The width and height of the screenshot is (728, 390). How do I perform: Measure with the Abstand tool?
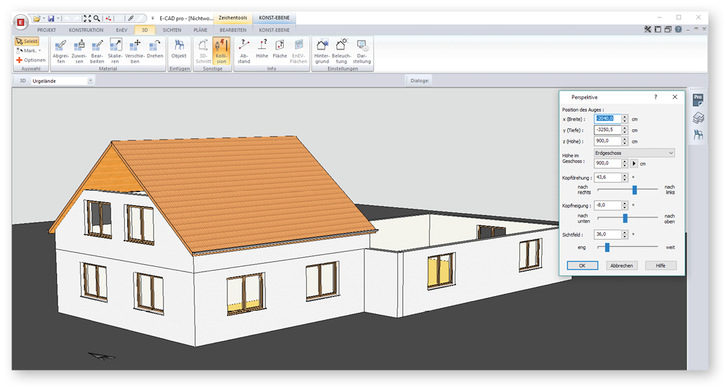[x=244, y=51]
